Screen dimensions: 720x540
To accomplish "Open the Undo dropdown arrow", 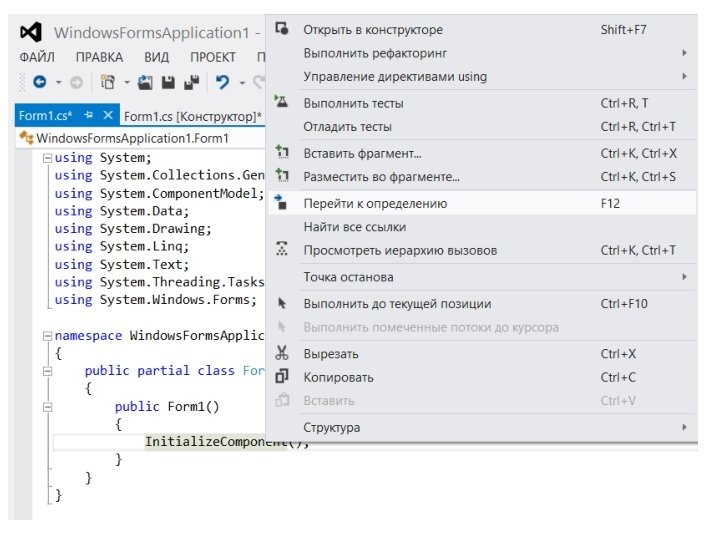I will click(x=242, y=83).
